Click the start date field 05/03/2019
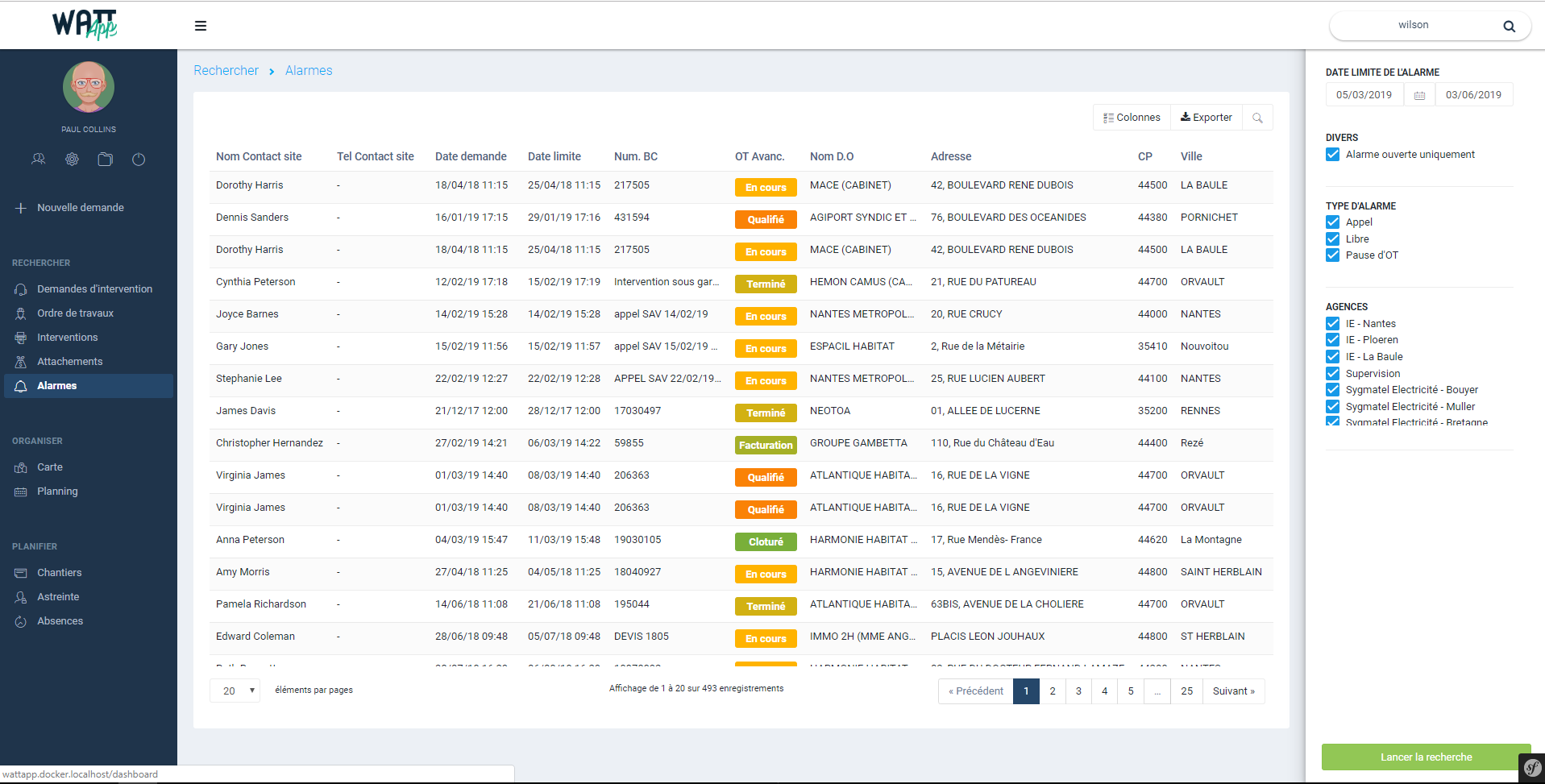The image size is (1545, 784). (1364, 95)
